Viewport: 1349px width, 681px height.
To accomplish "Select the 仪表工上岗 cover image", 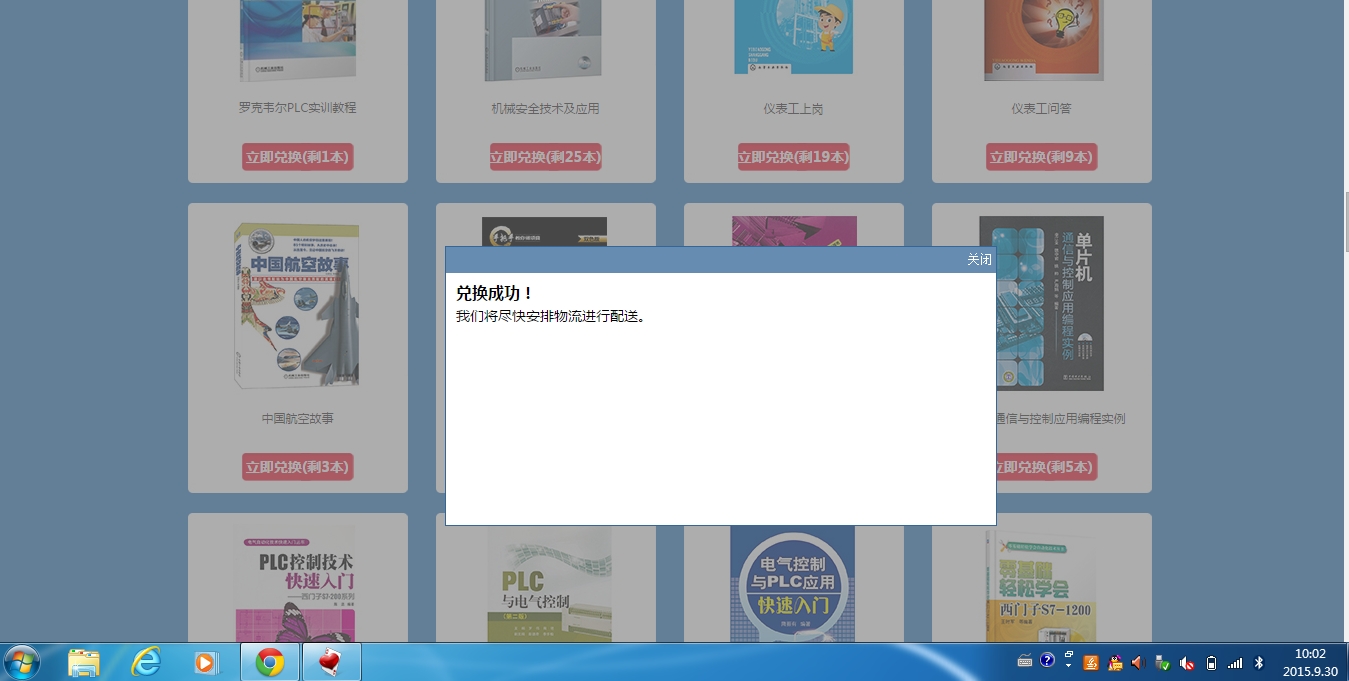I will click(793, 37).
